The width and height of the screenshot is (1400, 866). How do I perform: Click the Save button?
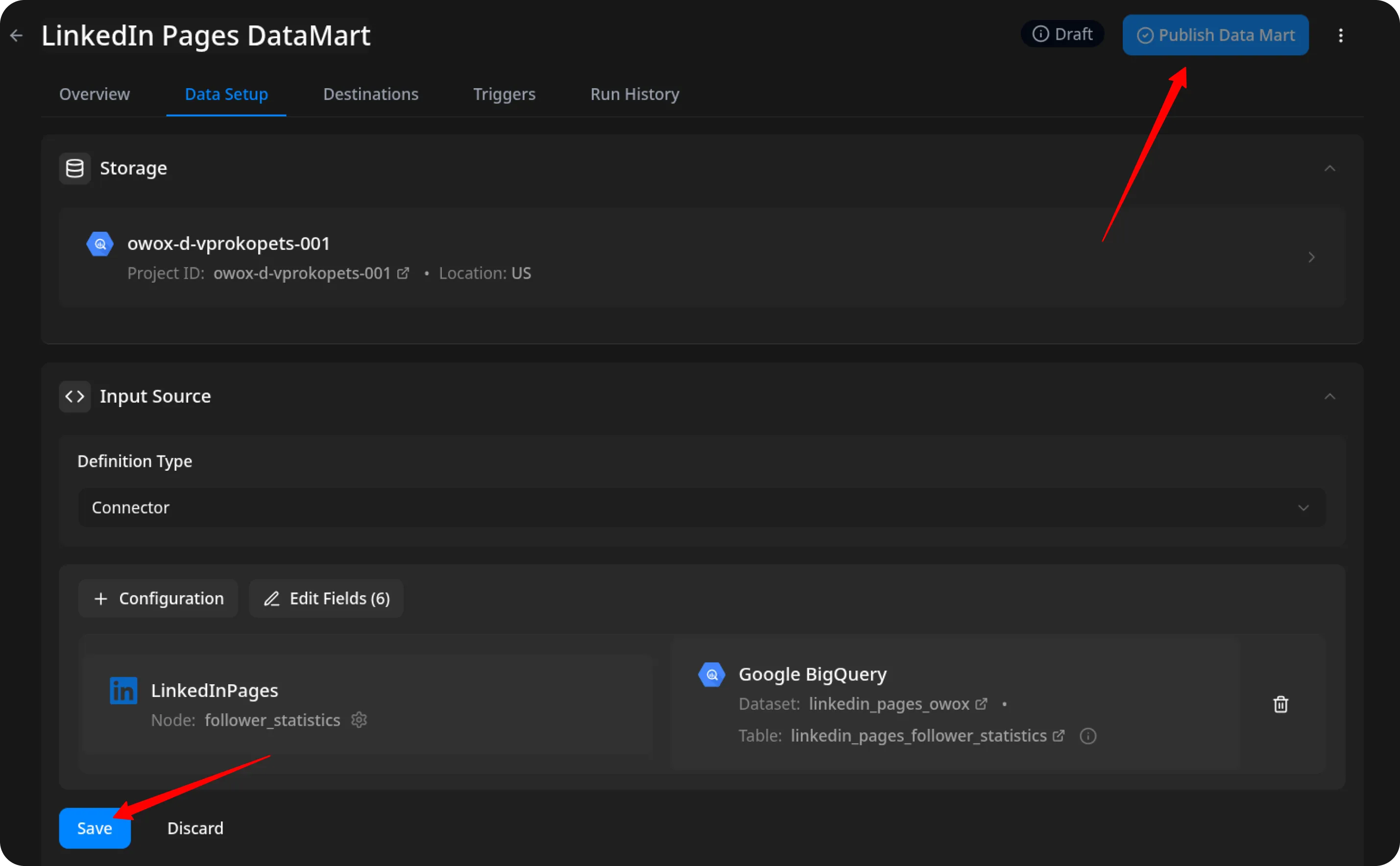pos(95,828)
